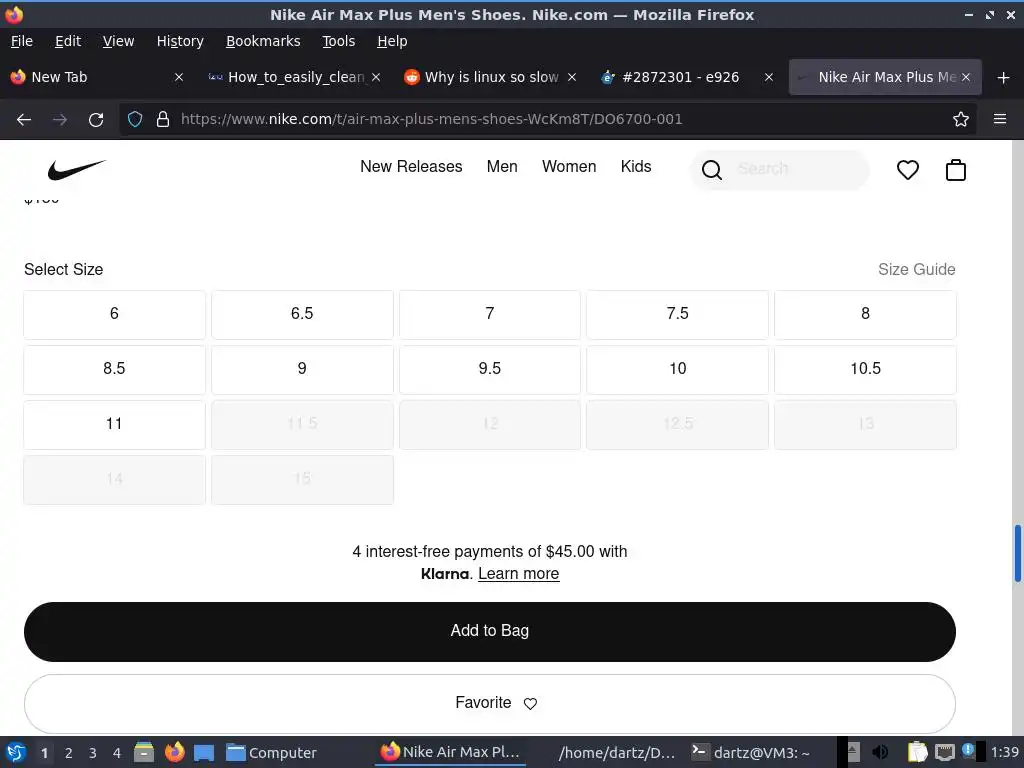Close the New Tab tab
The image size is (1024, 768).
(178, 77)
